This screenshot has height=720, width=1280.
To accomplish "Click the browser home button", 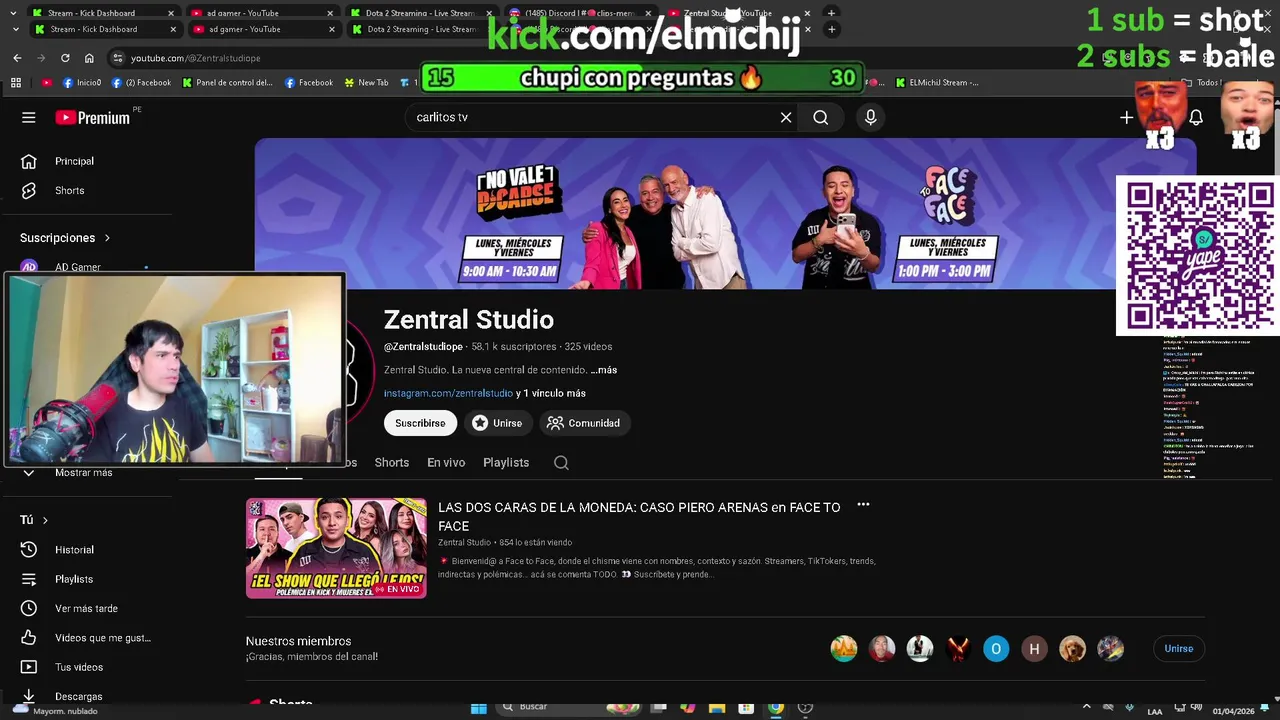I will click(x=89, y=58).
